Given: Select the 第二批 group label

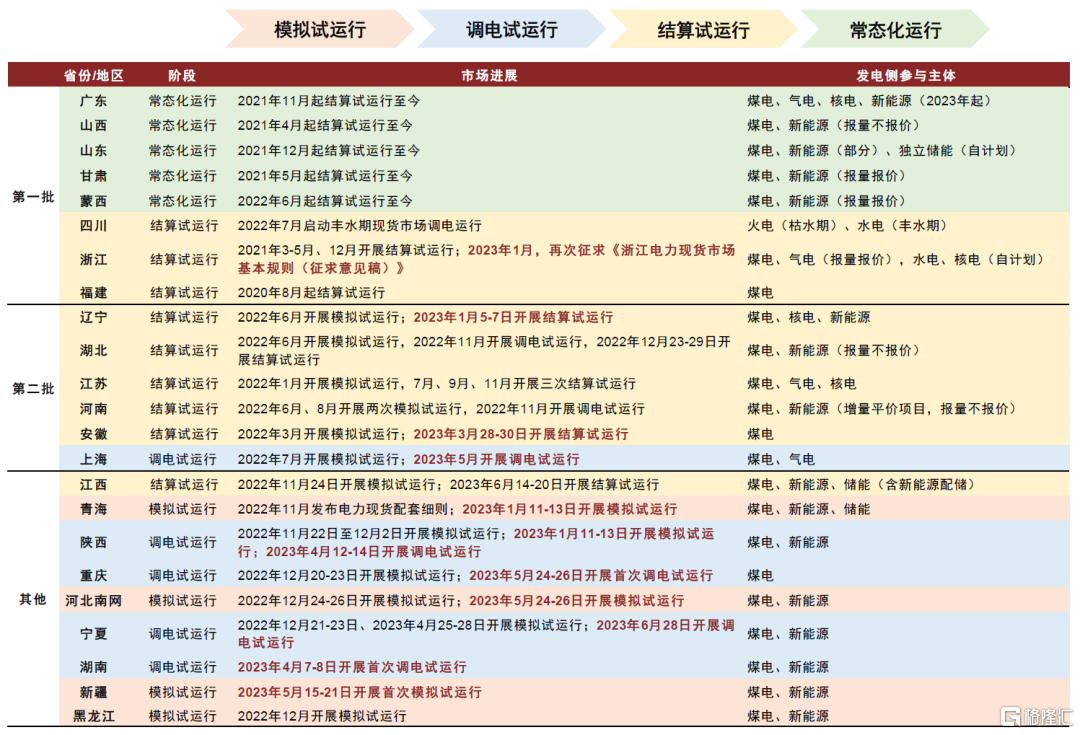Looking at the screenshot, I should (x=33, y=389).
